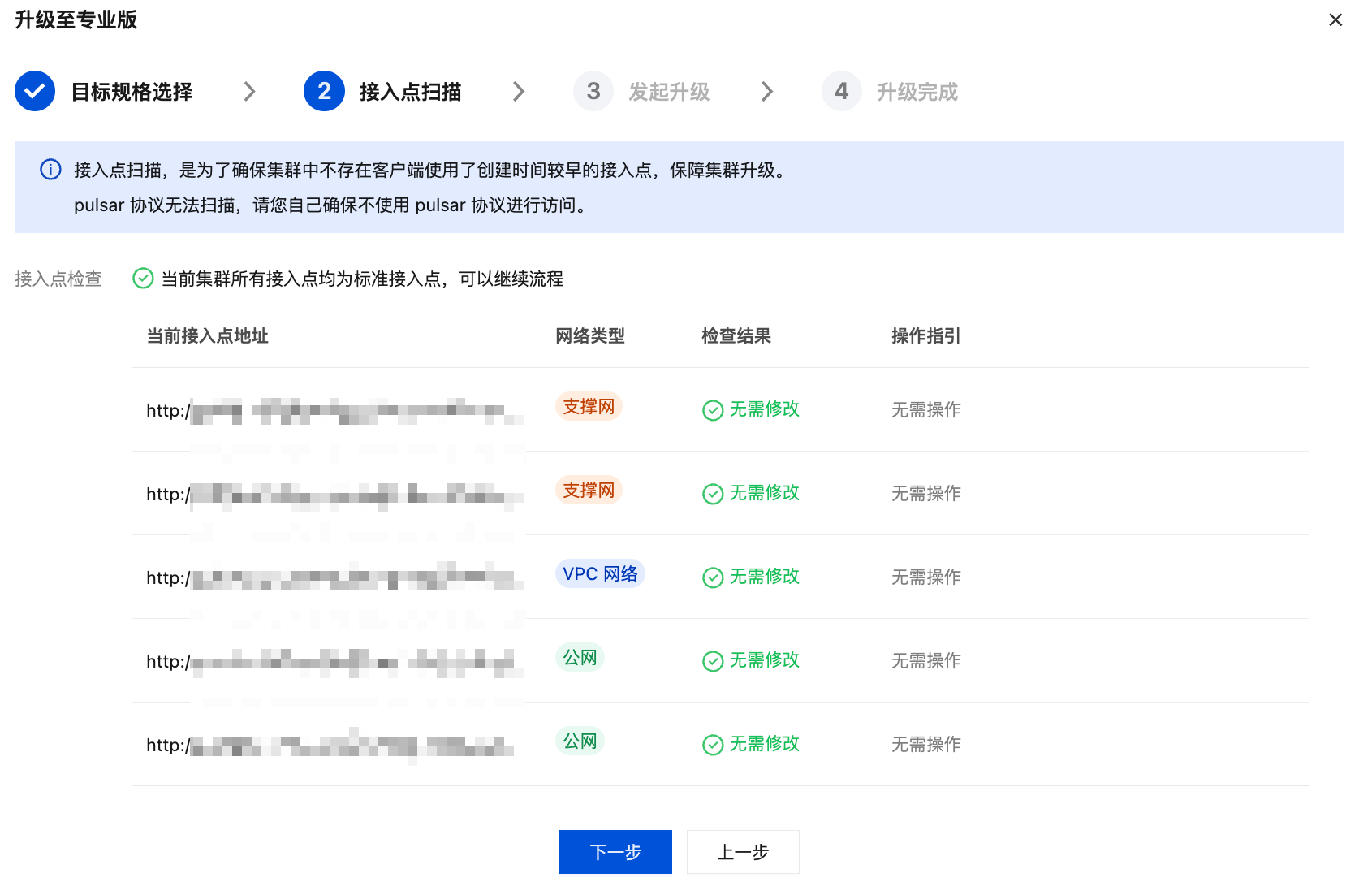Click the 网络类型 column header

coord(590,335)
